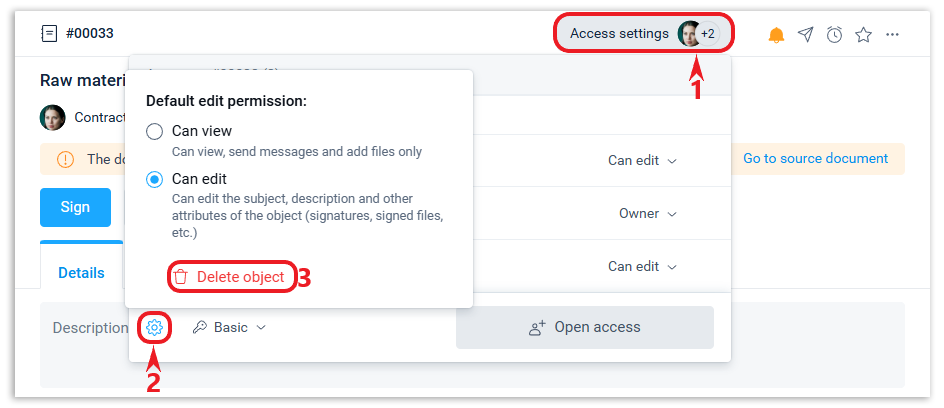The width and height of the screenshot is (944, 408).
Task: Click the Open access button
Action: [585, 327]
